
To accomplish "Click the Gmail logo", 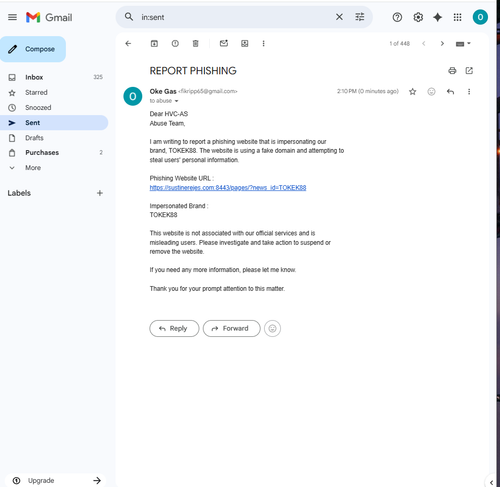I will tap(49, 17).
